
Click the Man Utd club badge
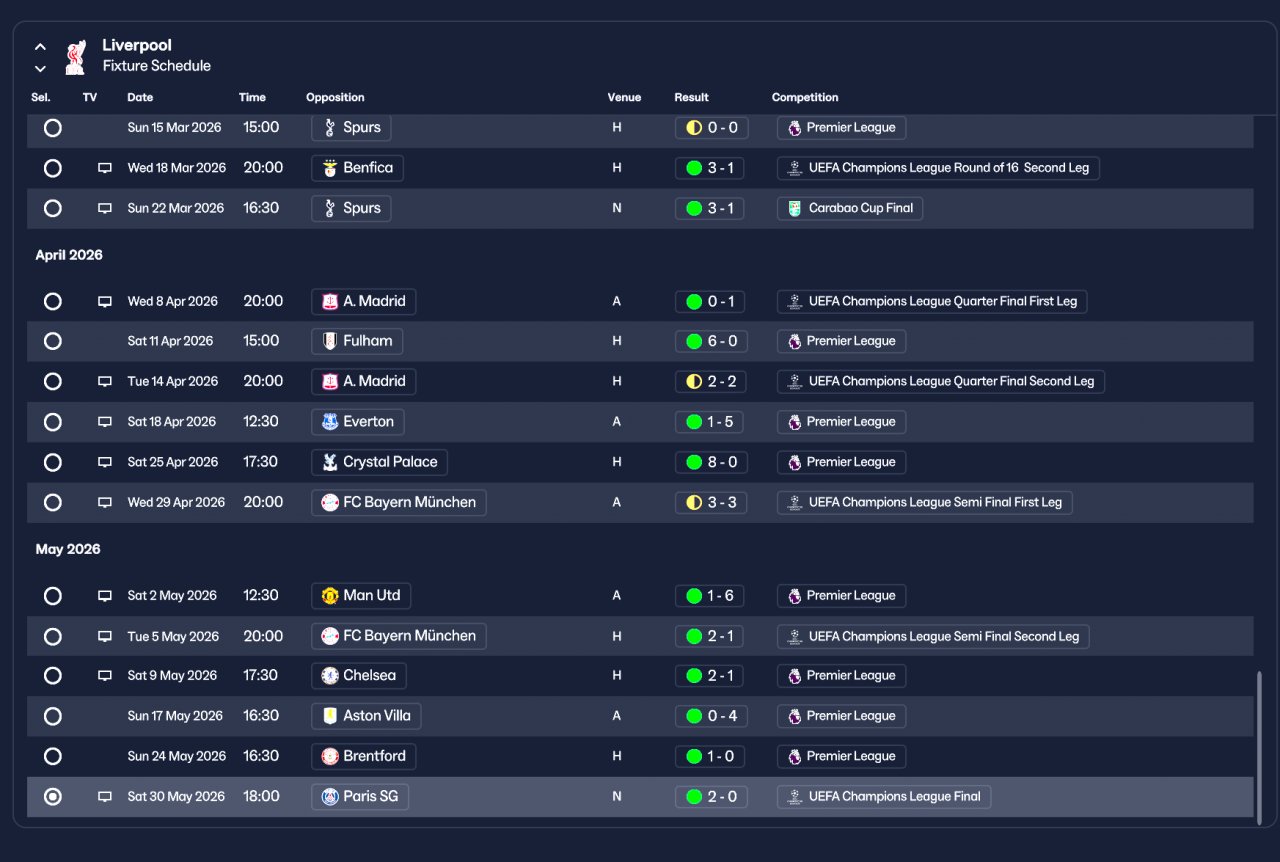330,596
